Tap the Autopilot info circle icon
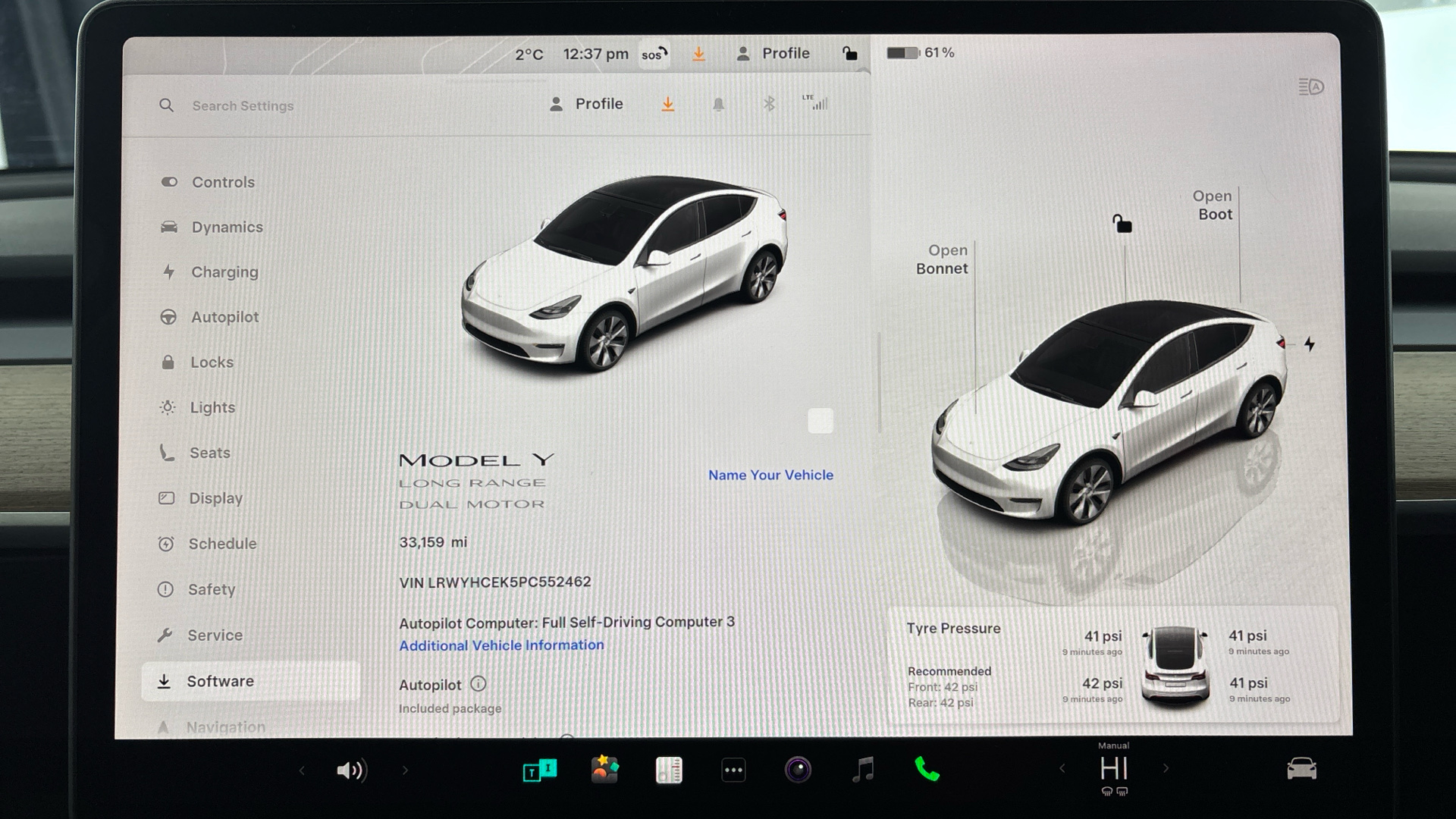 (x=478, y=684)
